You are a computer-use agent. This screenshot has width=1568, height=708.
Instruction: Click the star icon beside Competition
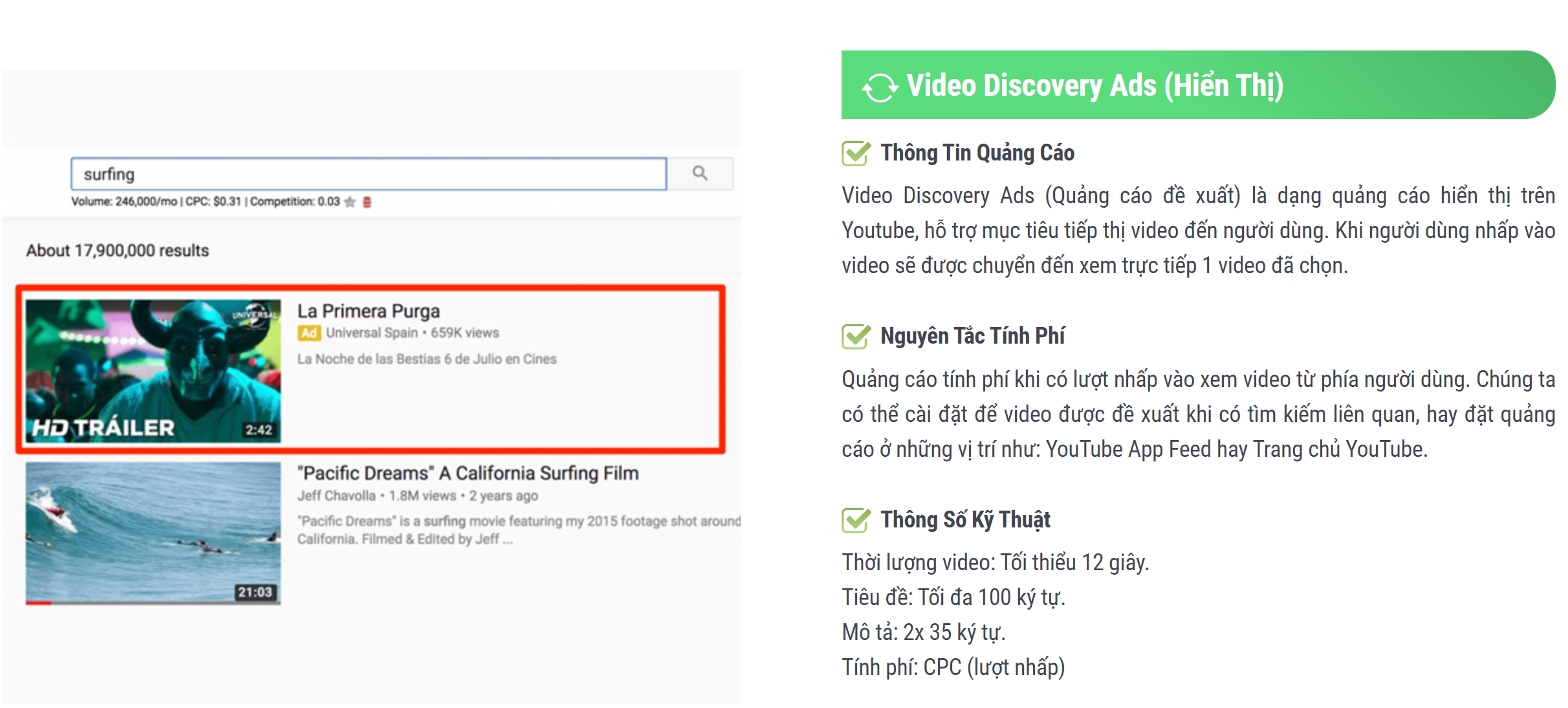coord(350,202)
